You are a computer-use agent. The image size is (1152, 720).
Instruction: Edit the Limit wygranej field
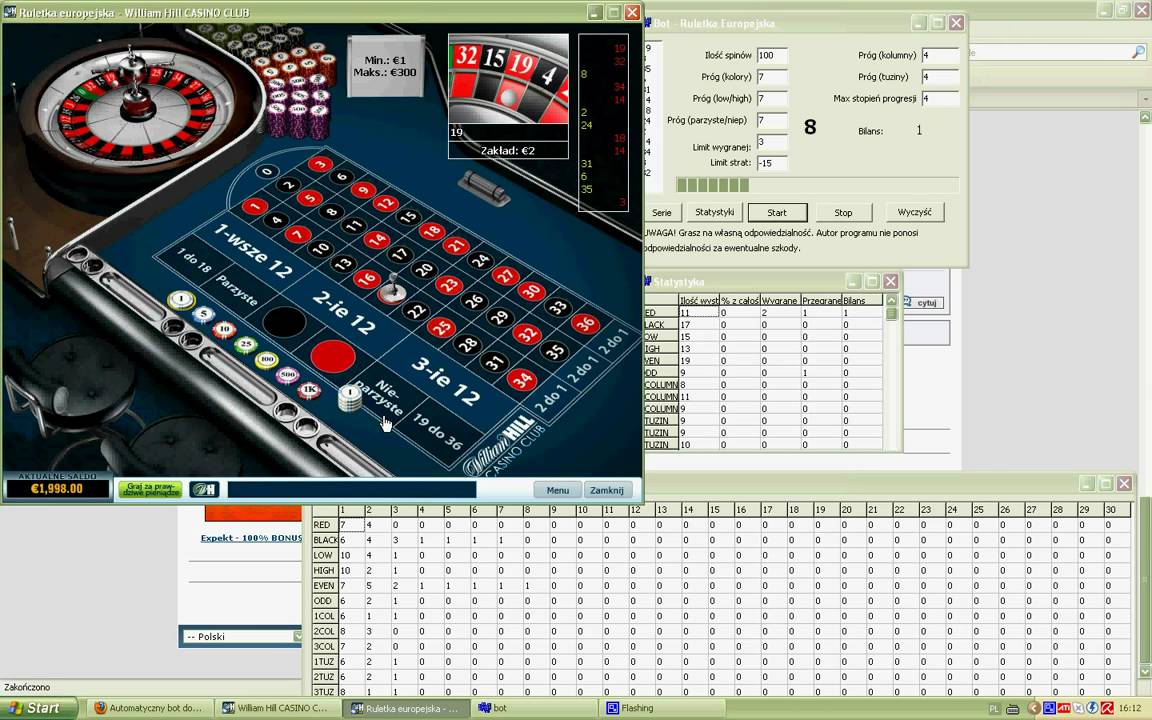click(x=772, y=142)
